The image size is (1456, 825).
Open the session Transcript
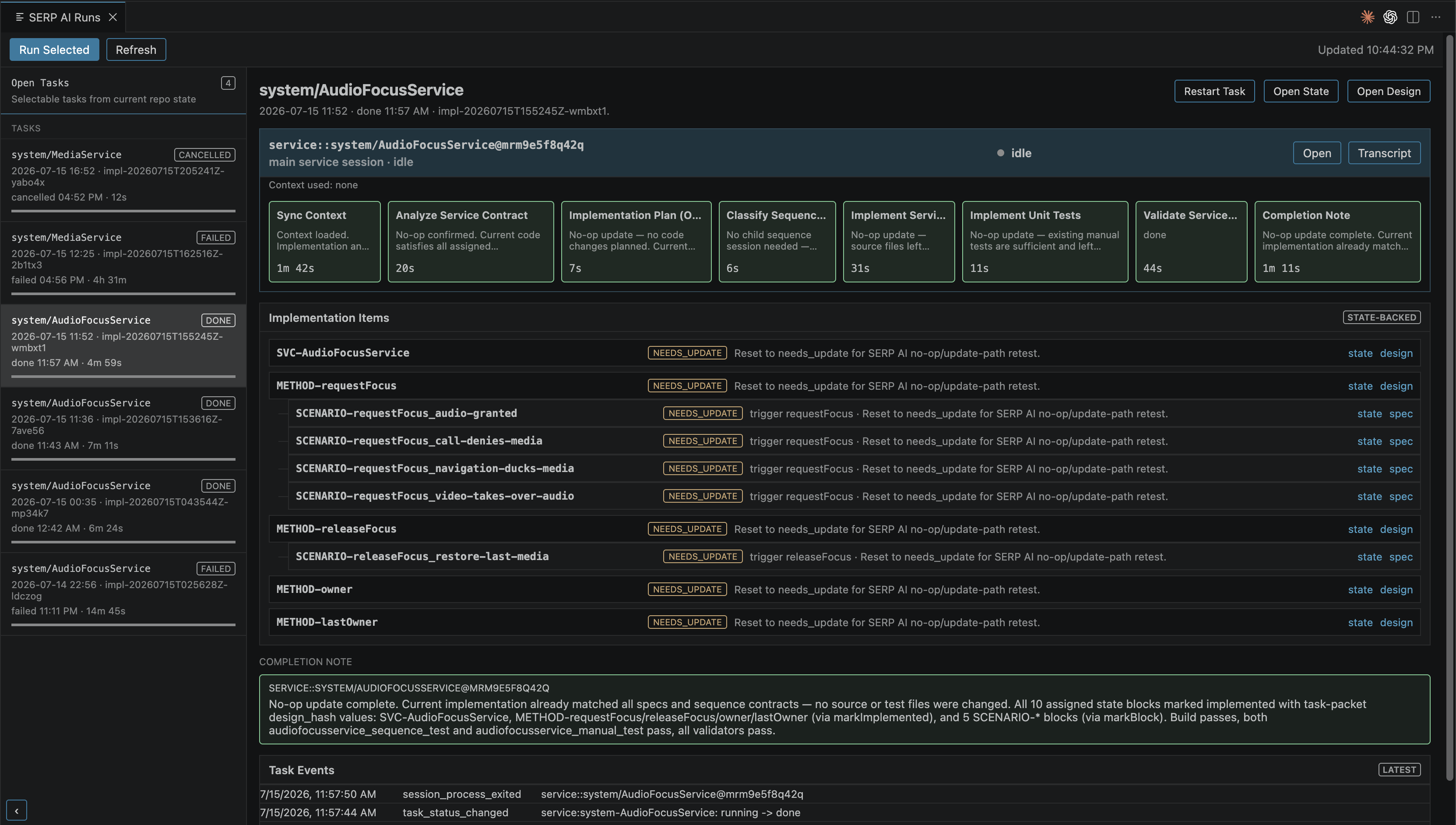1384,153
